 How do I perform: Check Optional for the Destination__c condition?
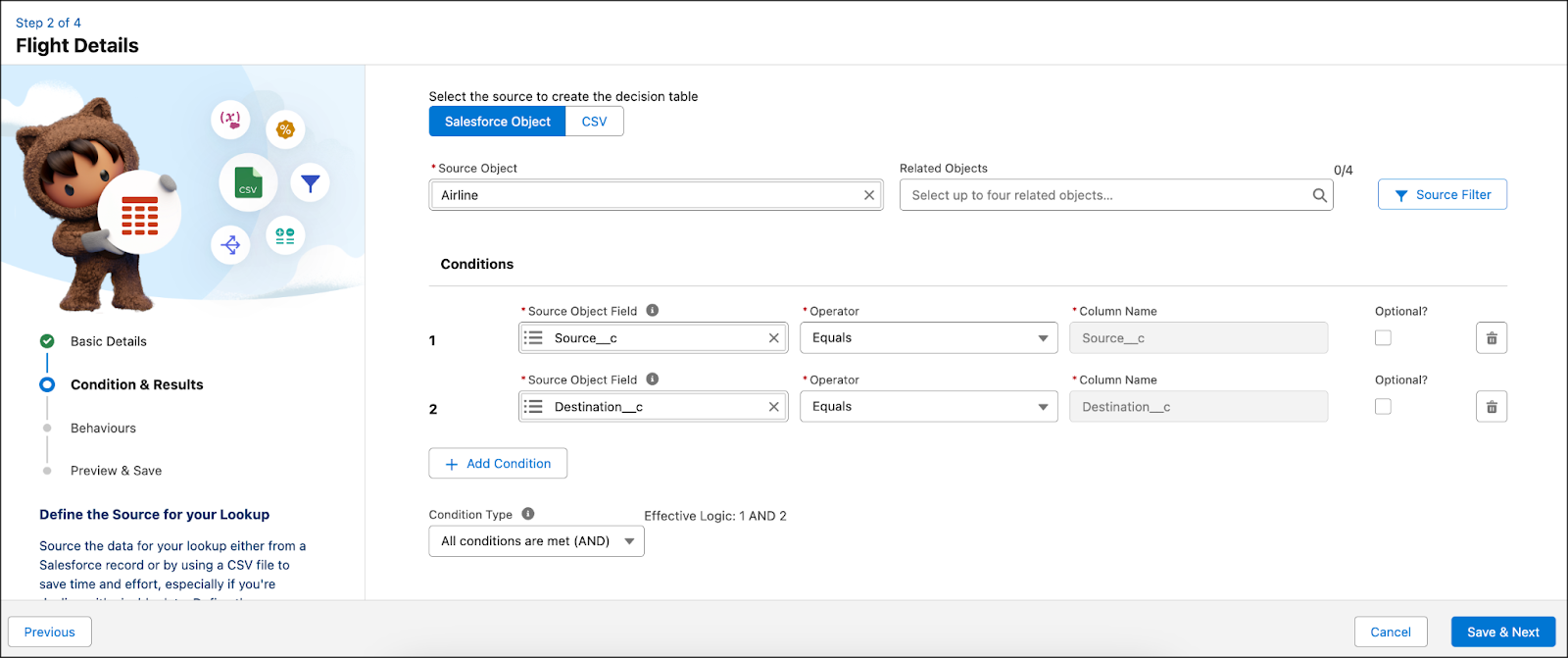tap(1383, 407)
